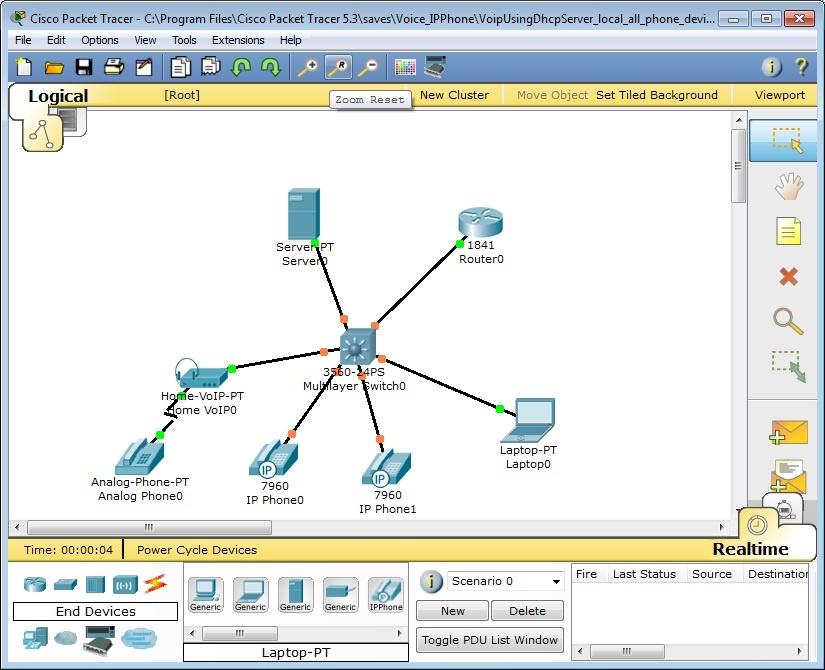The height and width of the screenshot is (670, 825).
Task: Pick the IPPhone device
Action: tap(386, 595)
